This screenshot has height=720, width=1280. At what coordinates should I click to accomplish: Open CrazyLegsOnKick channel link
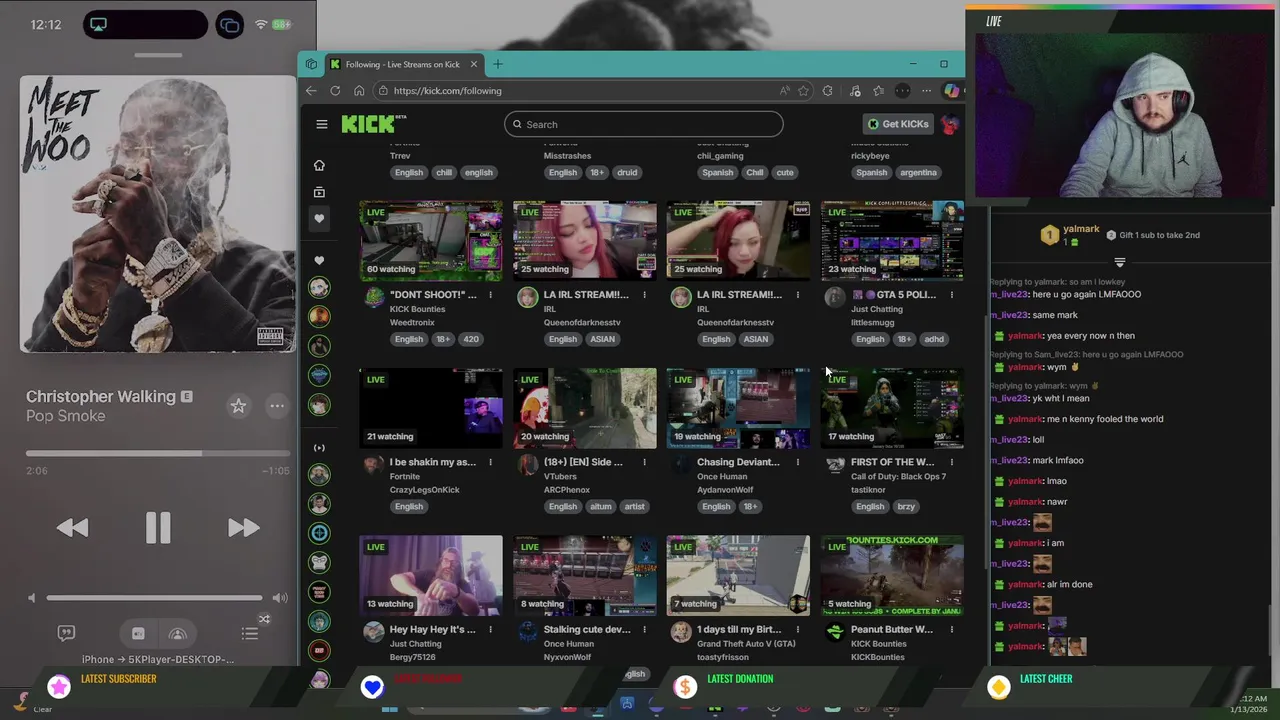pyautogui.click(x=424, y=490)
